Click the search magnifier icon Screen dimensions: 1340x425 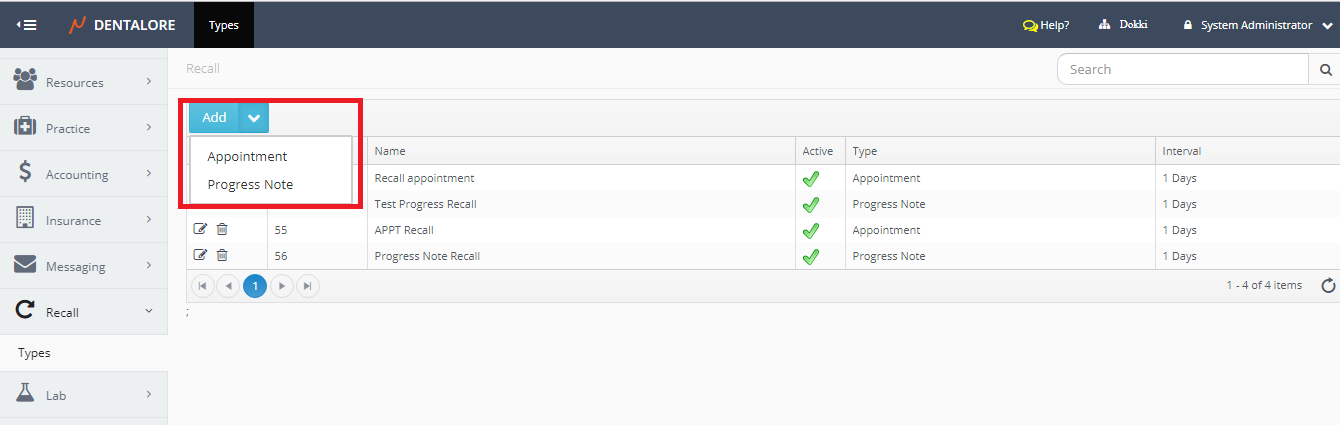1325,70
